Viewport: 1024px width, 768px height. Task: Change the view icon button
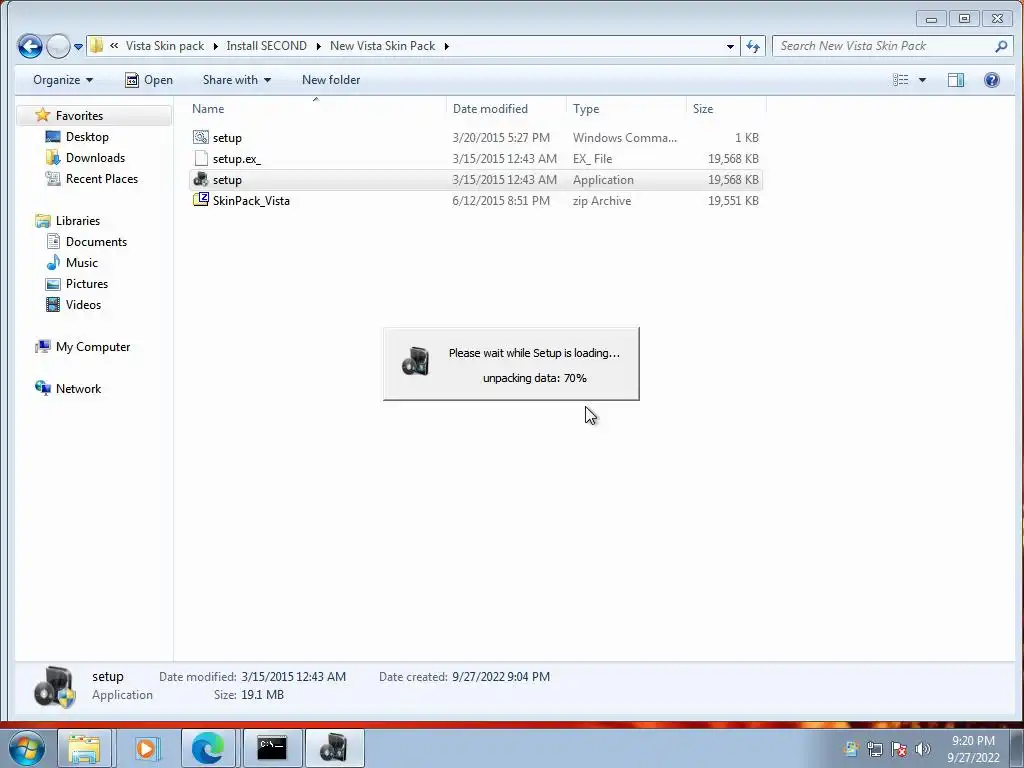[x=901, y=80]
